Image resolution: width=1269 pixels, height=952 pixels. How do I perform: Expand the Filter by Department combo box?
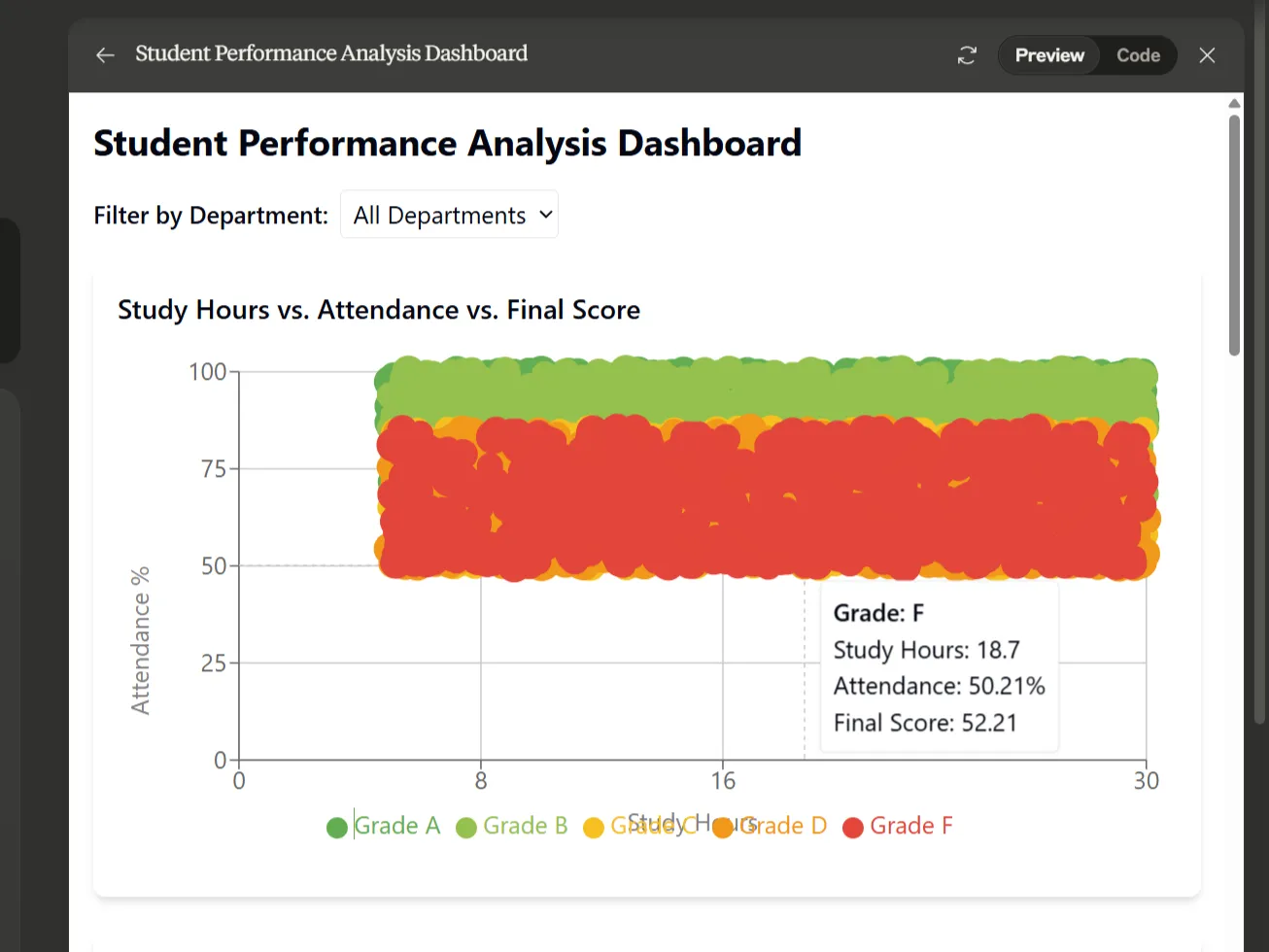tap(449, 214)
